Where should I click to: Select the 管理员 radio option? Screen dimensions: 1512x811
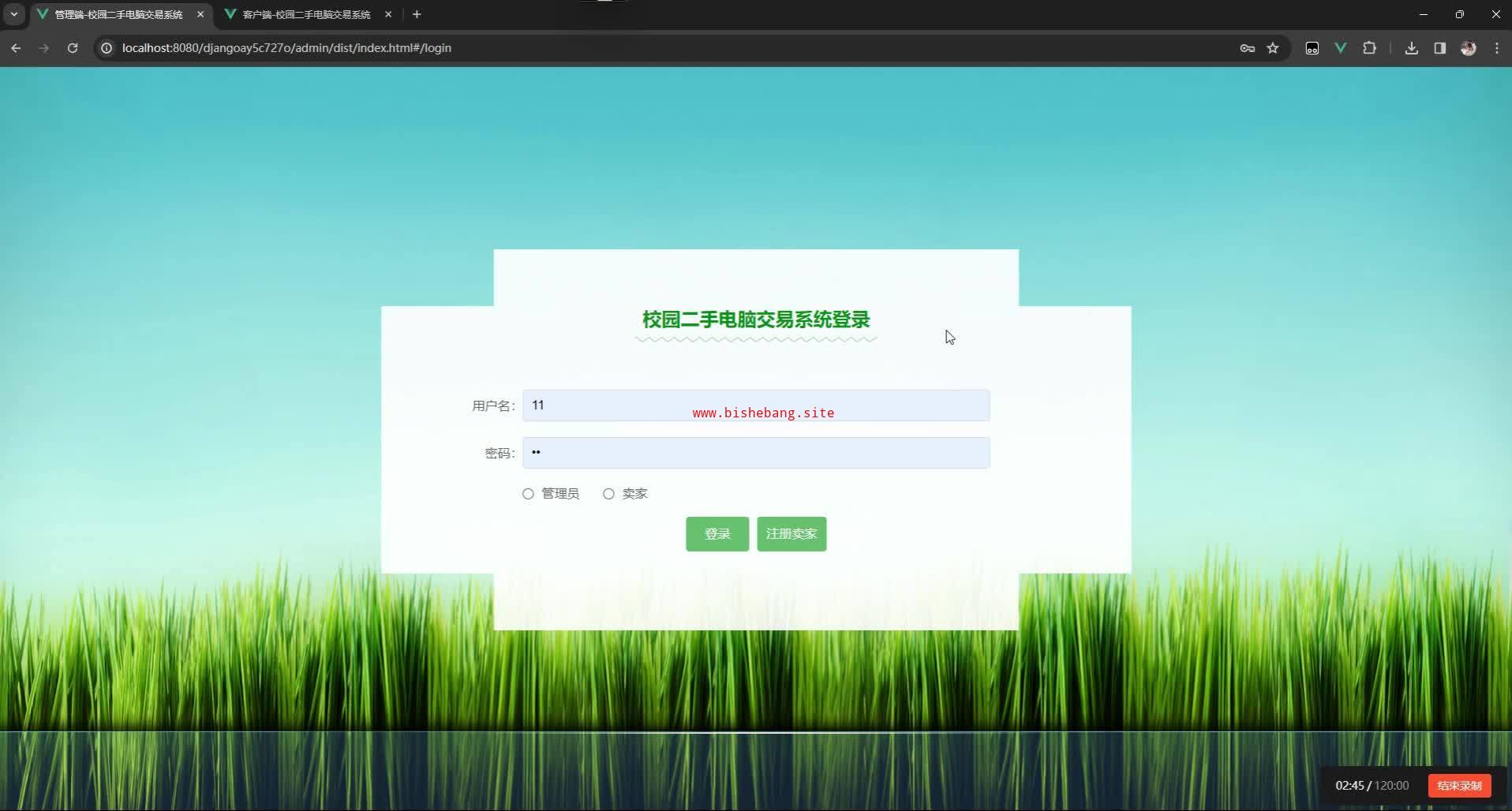tap(528, 494)
